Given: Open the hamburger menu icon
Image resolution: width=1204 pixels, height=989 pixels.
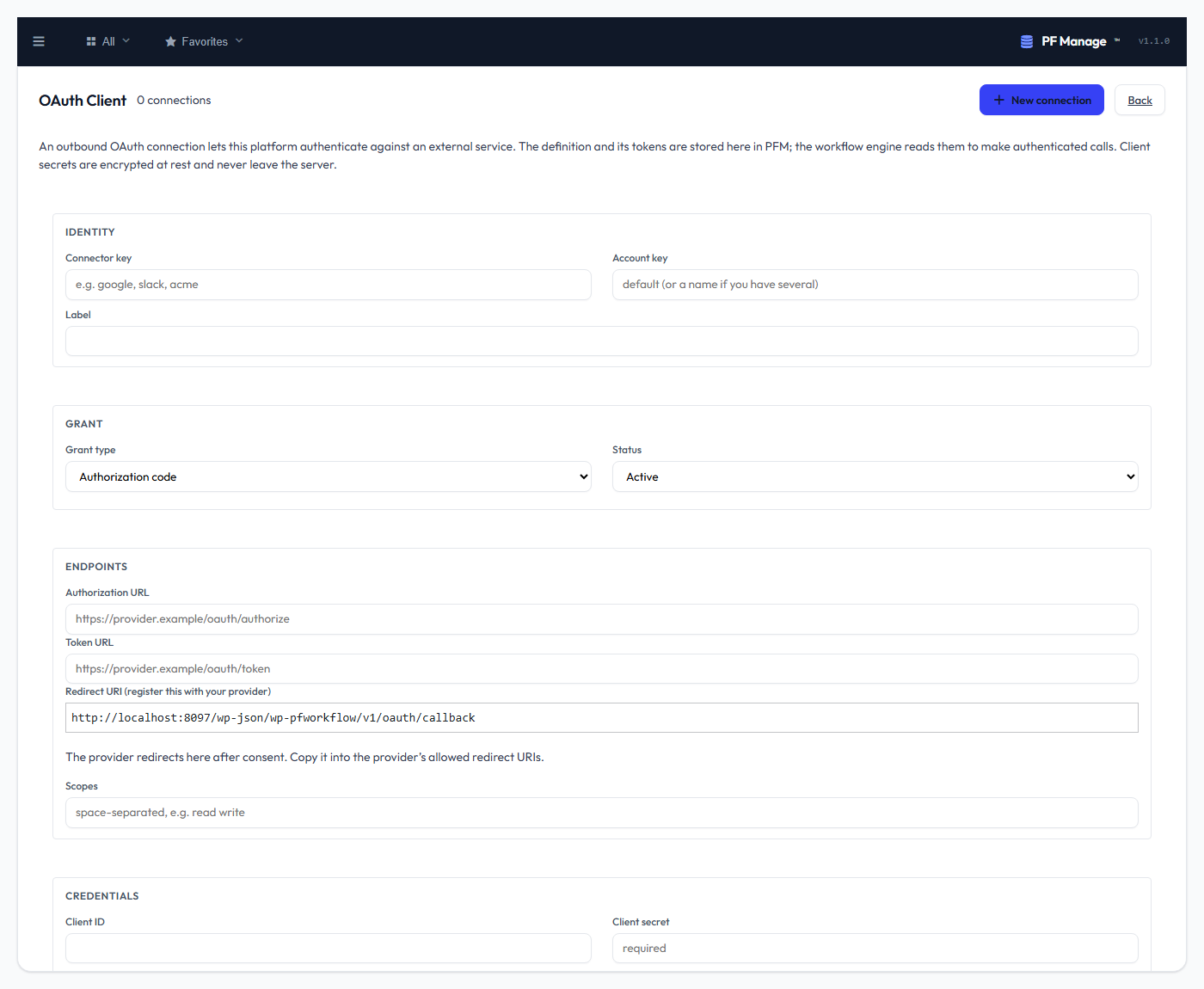Looking at the screenshot, I should (39, 41).
